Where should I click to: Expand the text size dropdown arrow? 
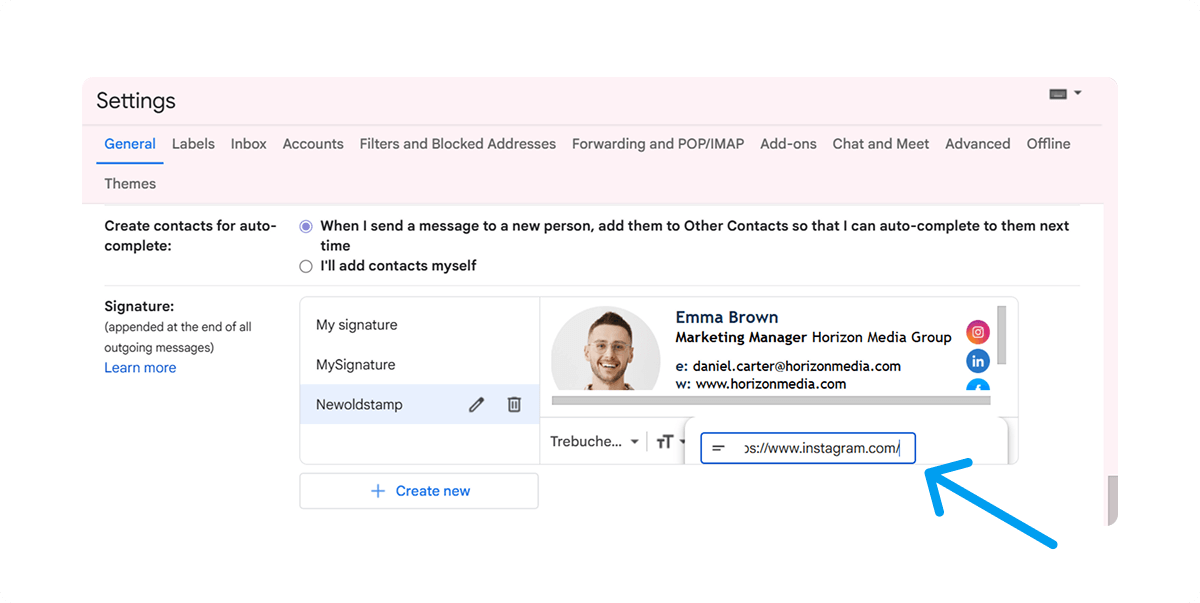(683, 440)
